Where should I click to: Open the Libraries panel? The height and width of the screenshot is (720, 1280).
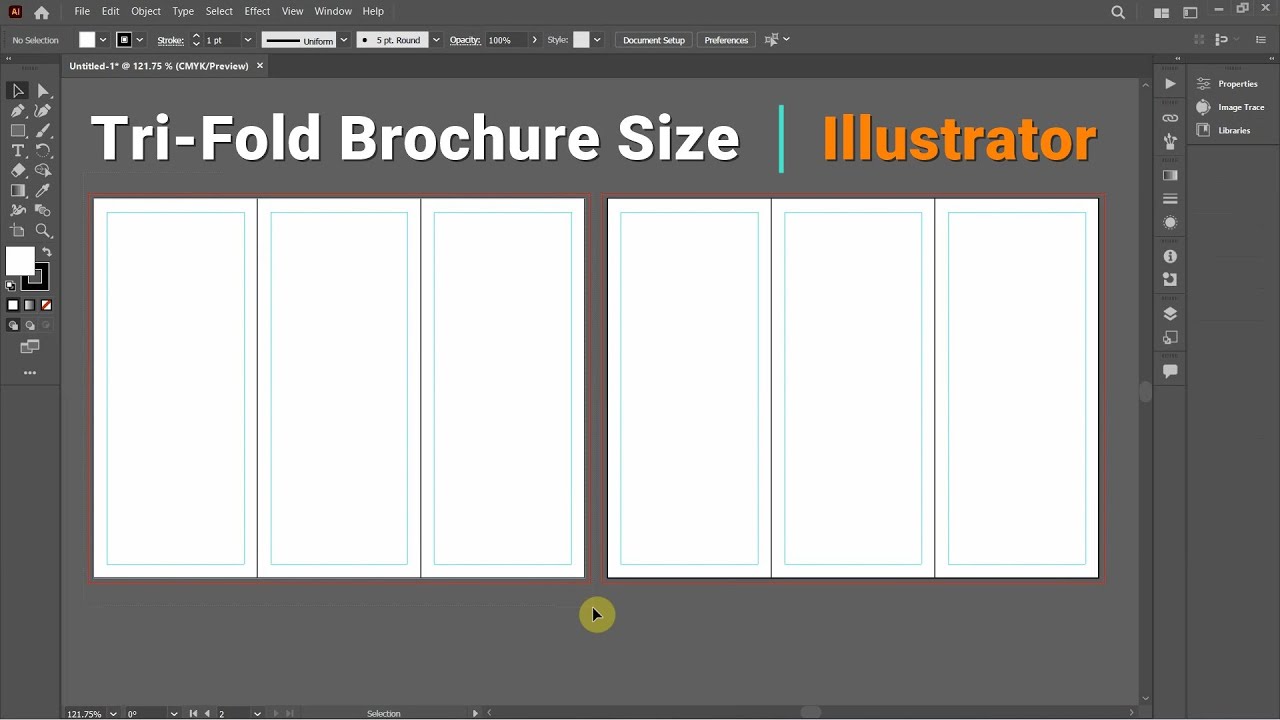(x=1224, y=130)
